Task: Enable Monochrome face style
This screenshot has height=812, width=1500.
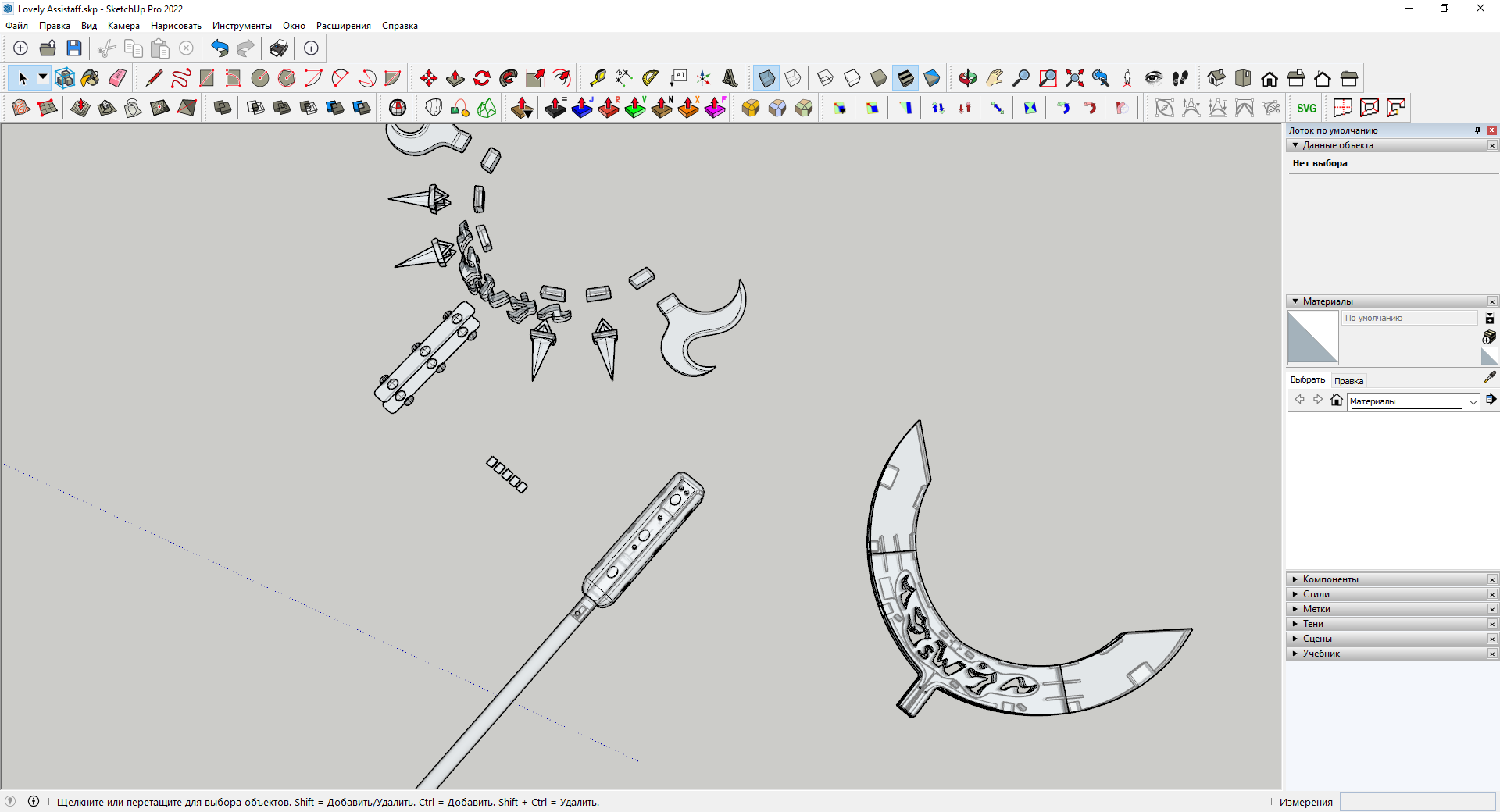Action: [x=931, y=78]
